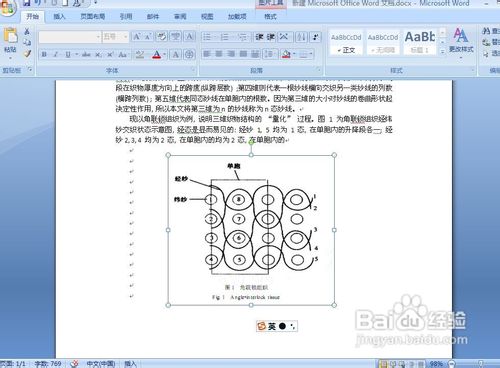Open the Review (审阅) tab
Screen dimensions: 500x368
click(x=180, y=16)
